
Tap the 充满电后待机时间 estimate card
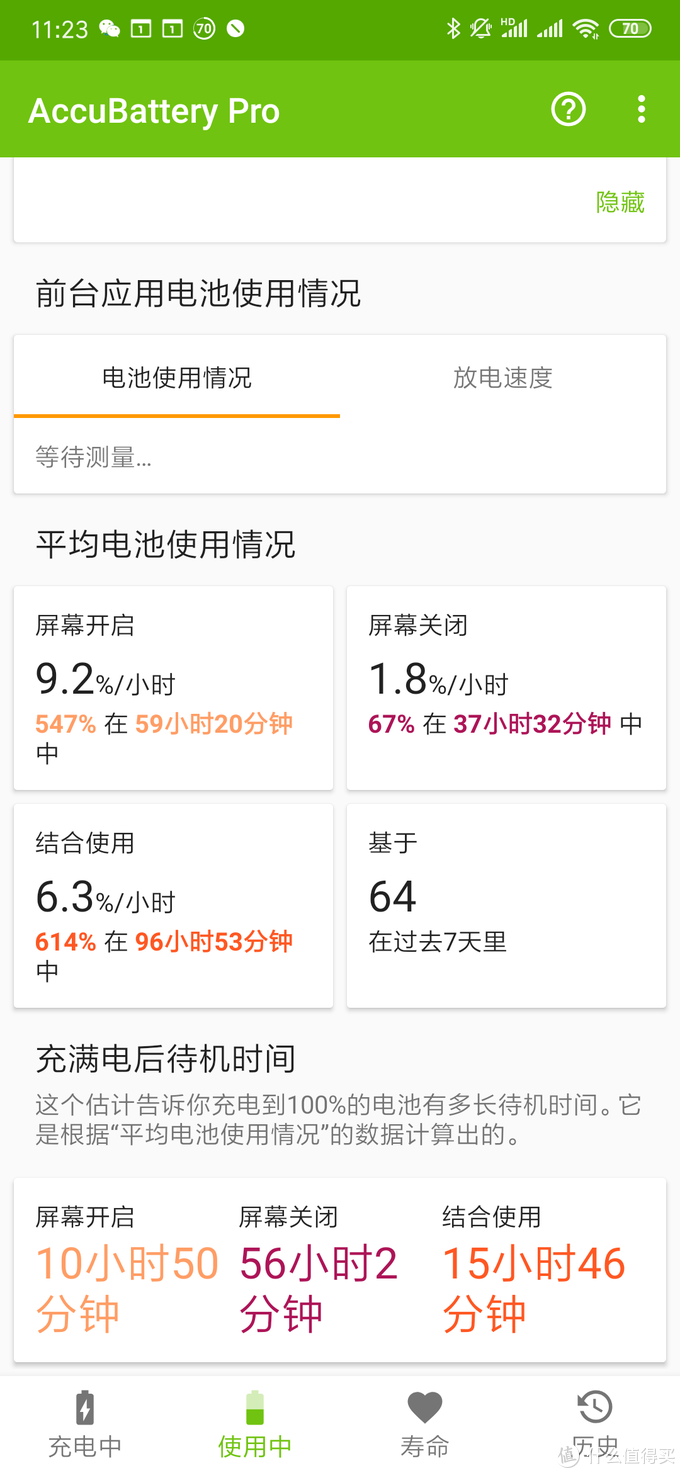[340, 1269]
